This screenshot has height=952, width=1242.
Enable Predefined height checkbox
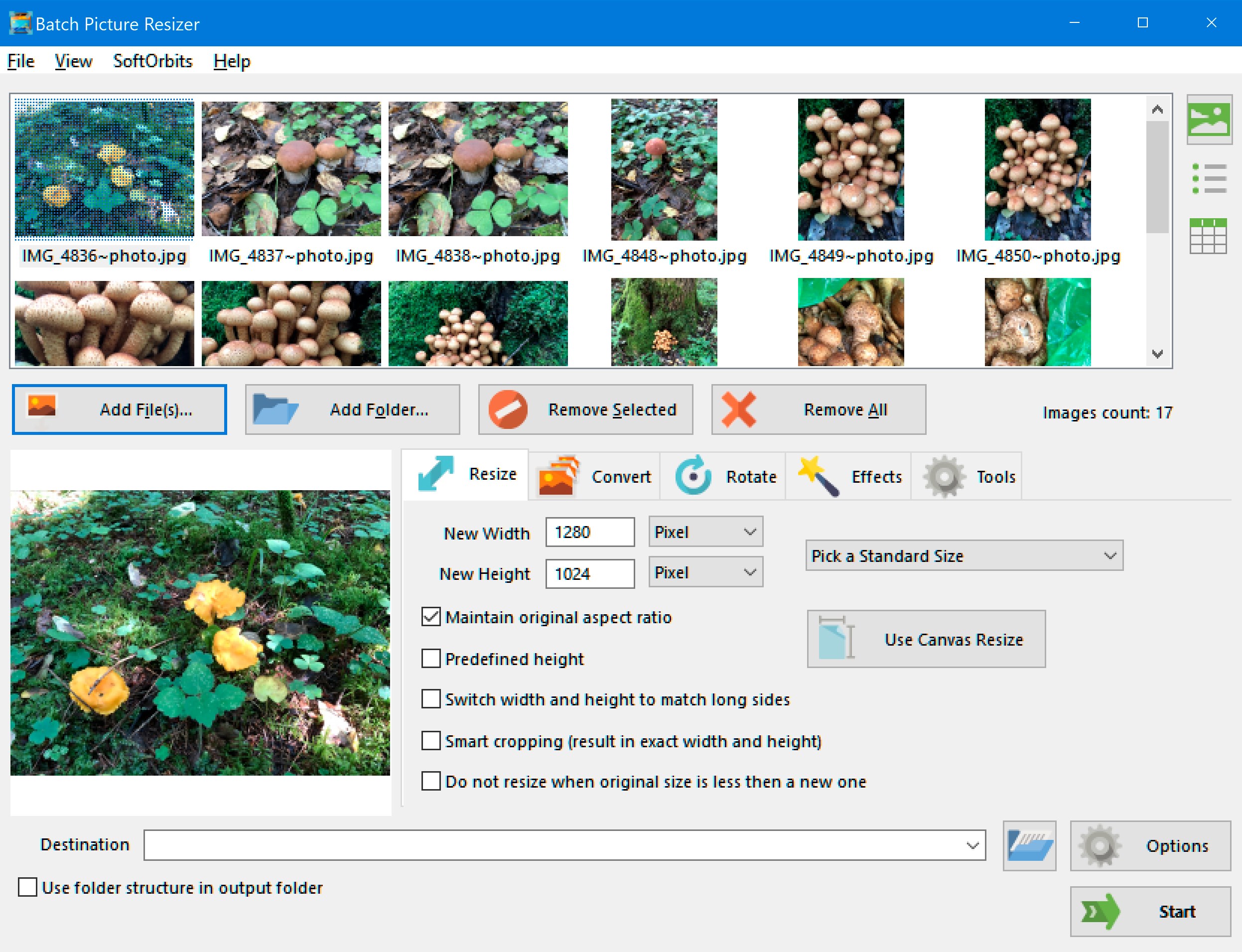tap(431, 659)
